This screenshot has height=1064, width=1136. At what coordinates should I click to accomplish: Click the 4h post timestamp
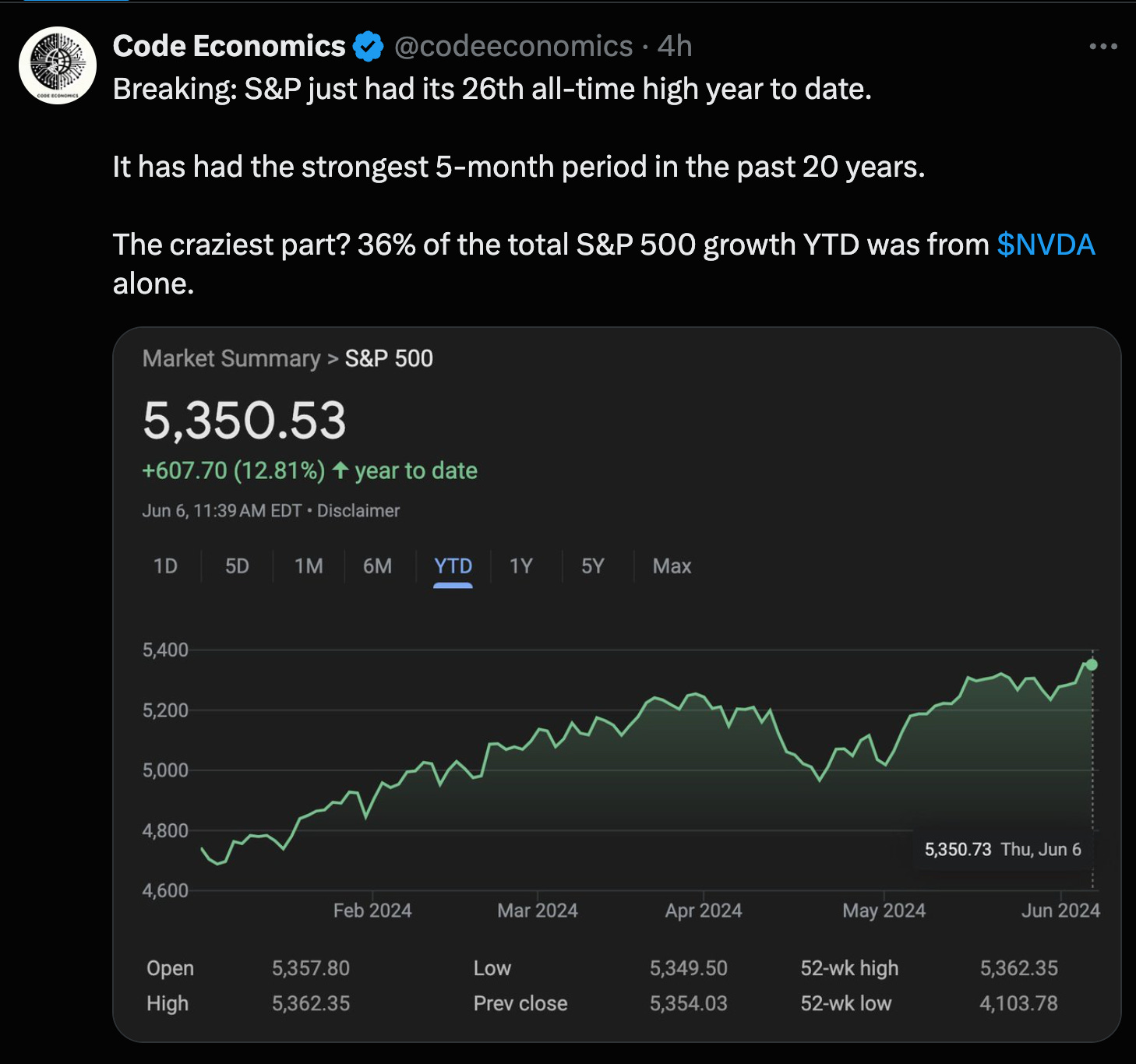675,47
